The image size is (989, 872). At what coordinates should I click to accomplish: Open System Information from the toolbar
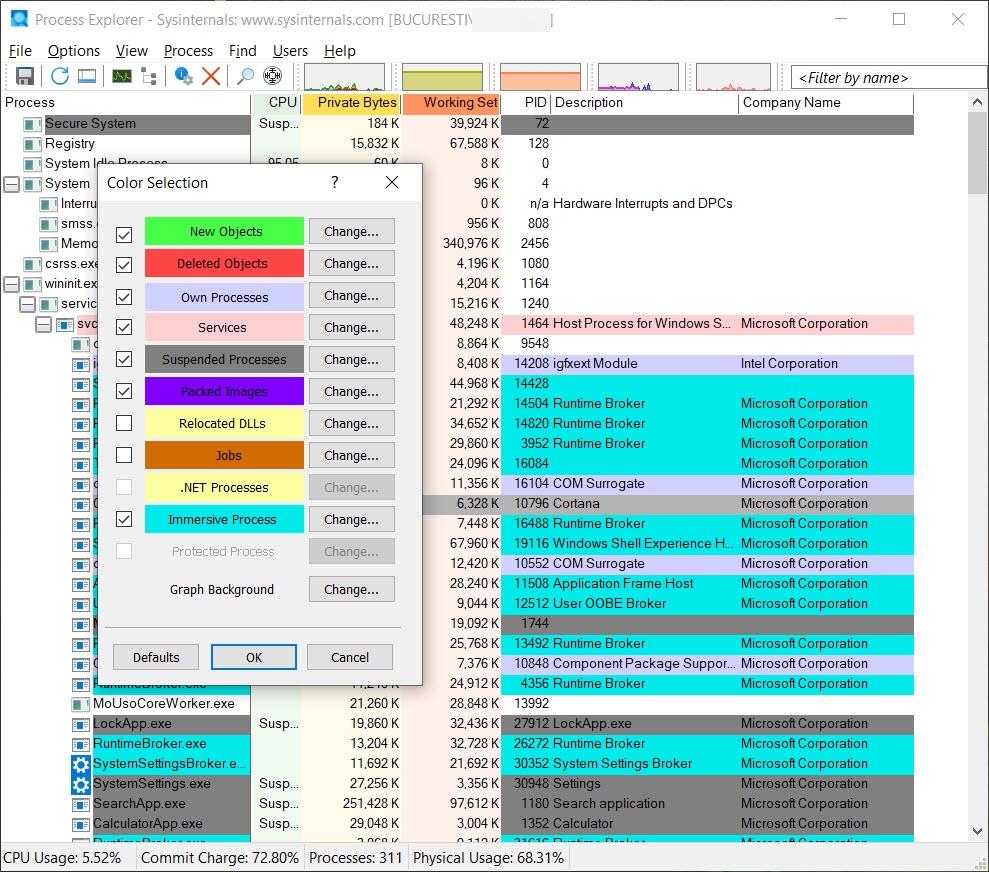click(87, 76)
